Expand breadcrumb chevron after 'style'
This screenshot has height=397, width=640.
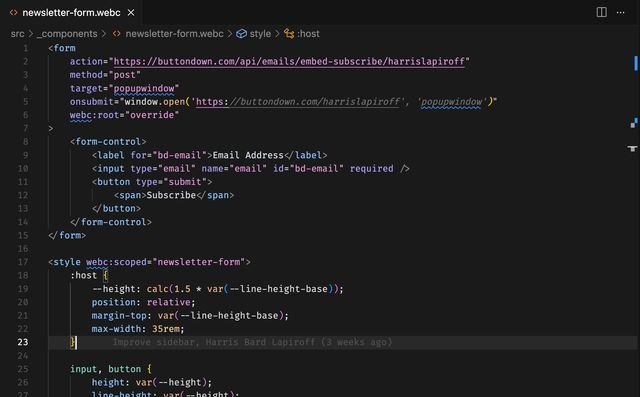[x=277, y=34]
